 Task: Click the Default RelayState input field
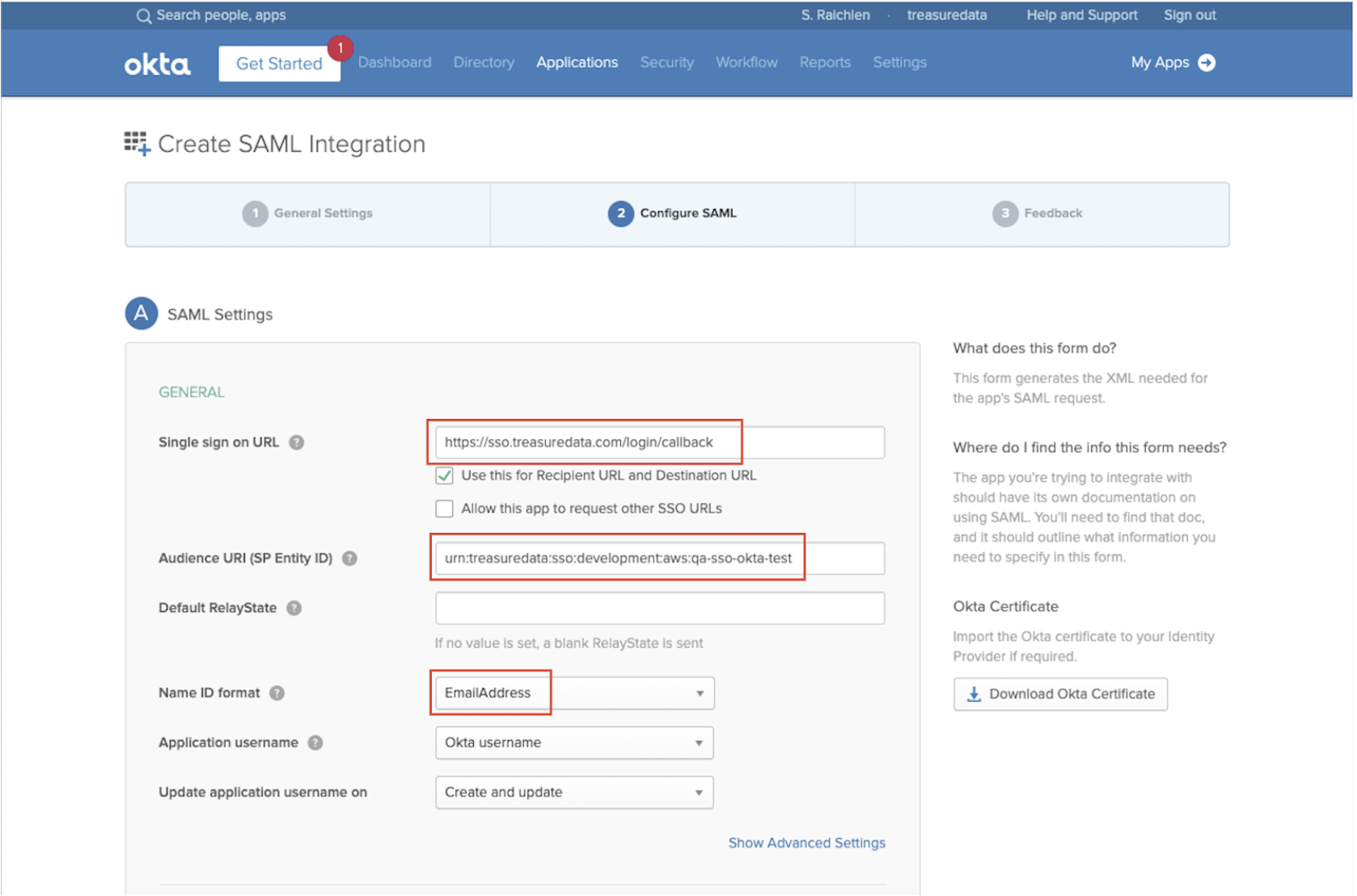(x=659, y=608)
